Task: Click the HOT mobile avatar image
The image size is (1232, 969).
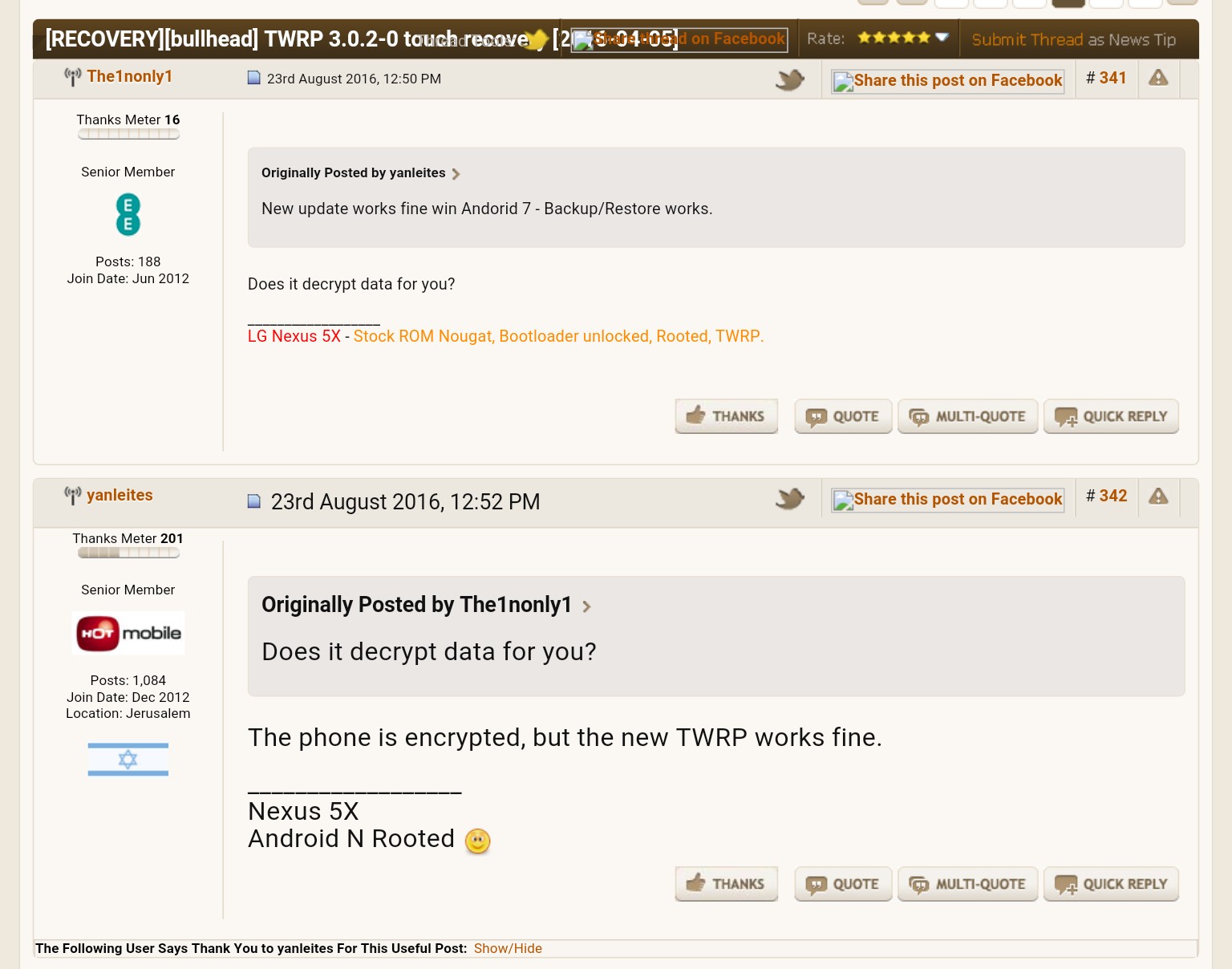Action: point(128,633)
